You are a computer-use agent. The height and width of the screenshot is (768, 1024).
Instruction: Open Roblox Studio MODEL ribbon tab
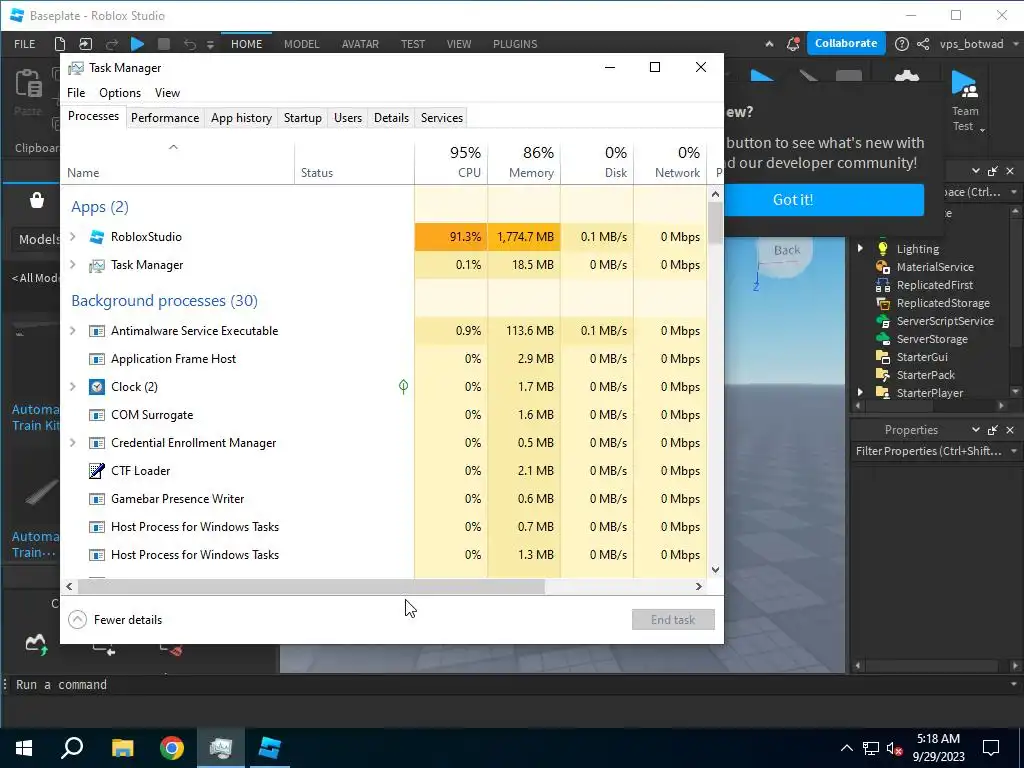tap(301, 44)
